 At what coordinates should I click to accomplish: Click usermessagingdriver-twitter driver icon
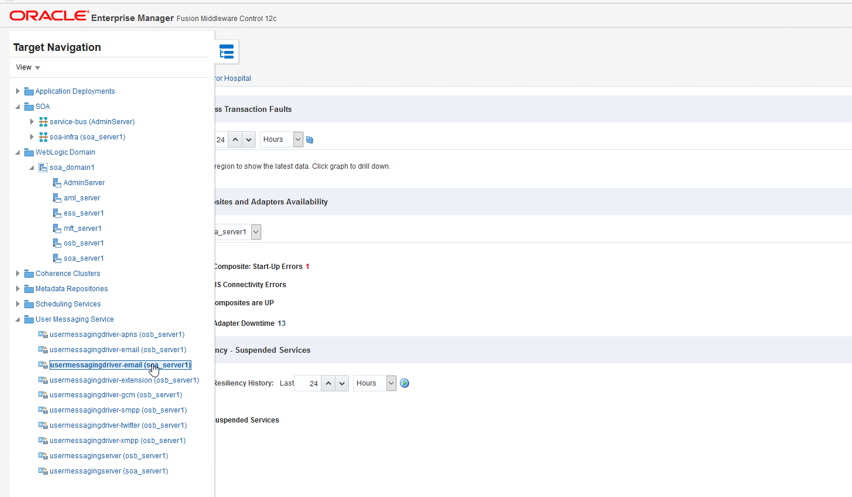pyautogui.click(x=43, y=425)
